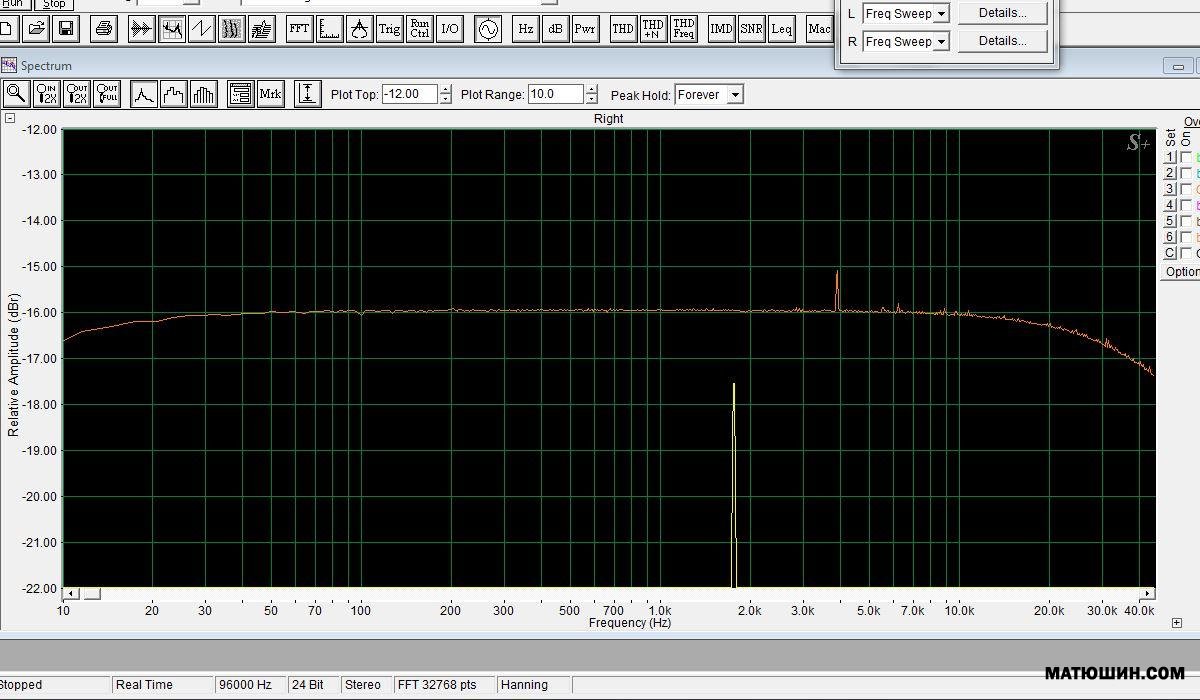Toggle the Mrk markers button

270,95
